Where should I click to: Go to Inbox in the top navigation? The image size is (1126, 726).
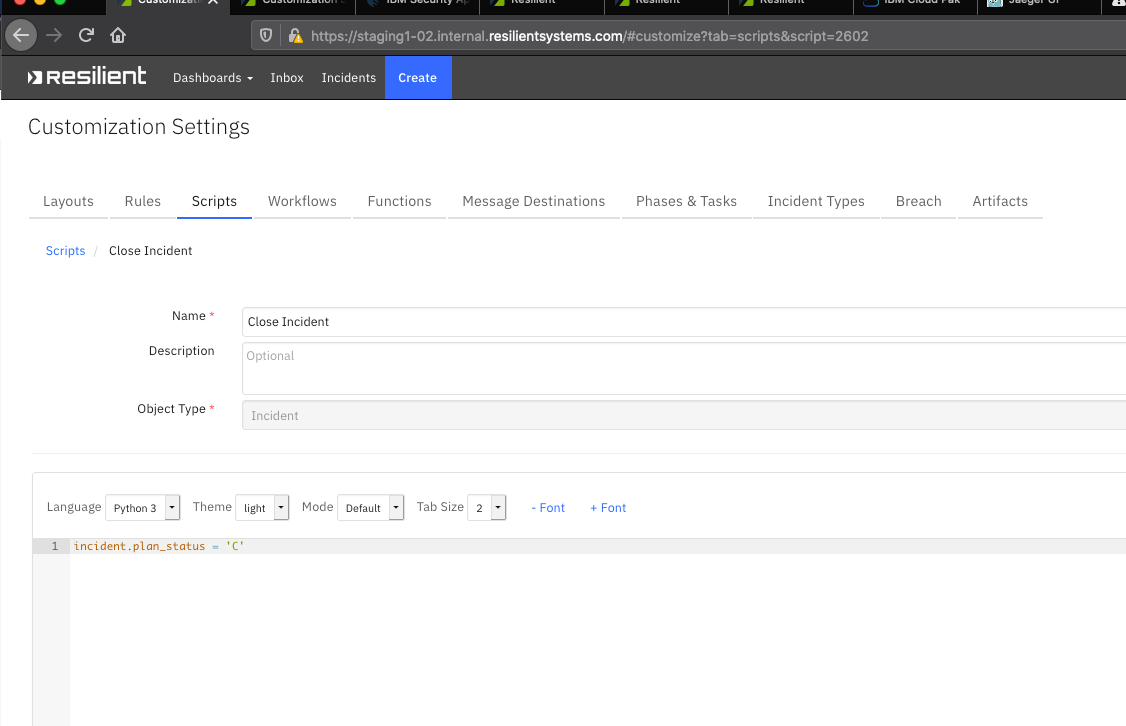coord(287,78)
